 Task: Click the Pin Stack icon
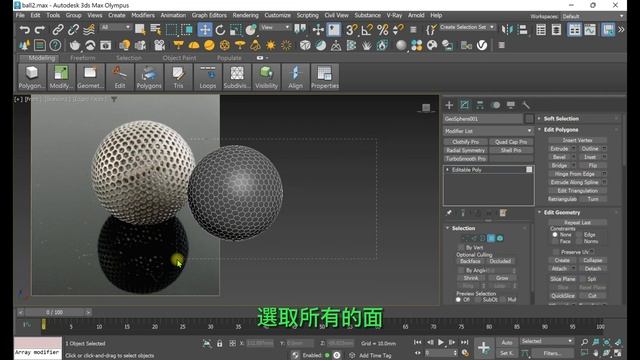[449, 213]
